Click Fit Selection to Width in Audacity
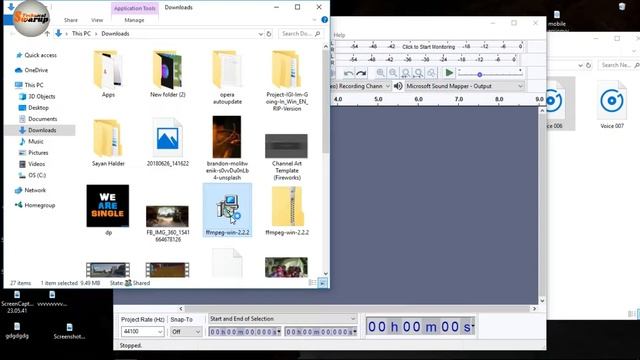 (406, 73)
